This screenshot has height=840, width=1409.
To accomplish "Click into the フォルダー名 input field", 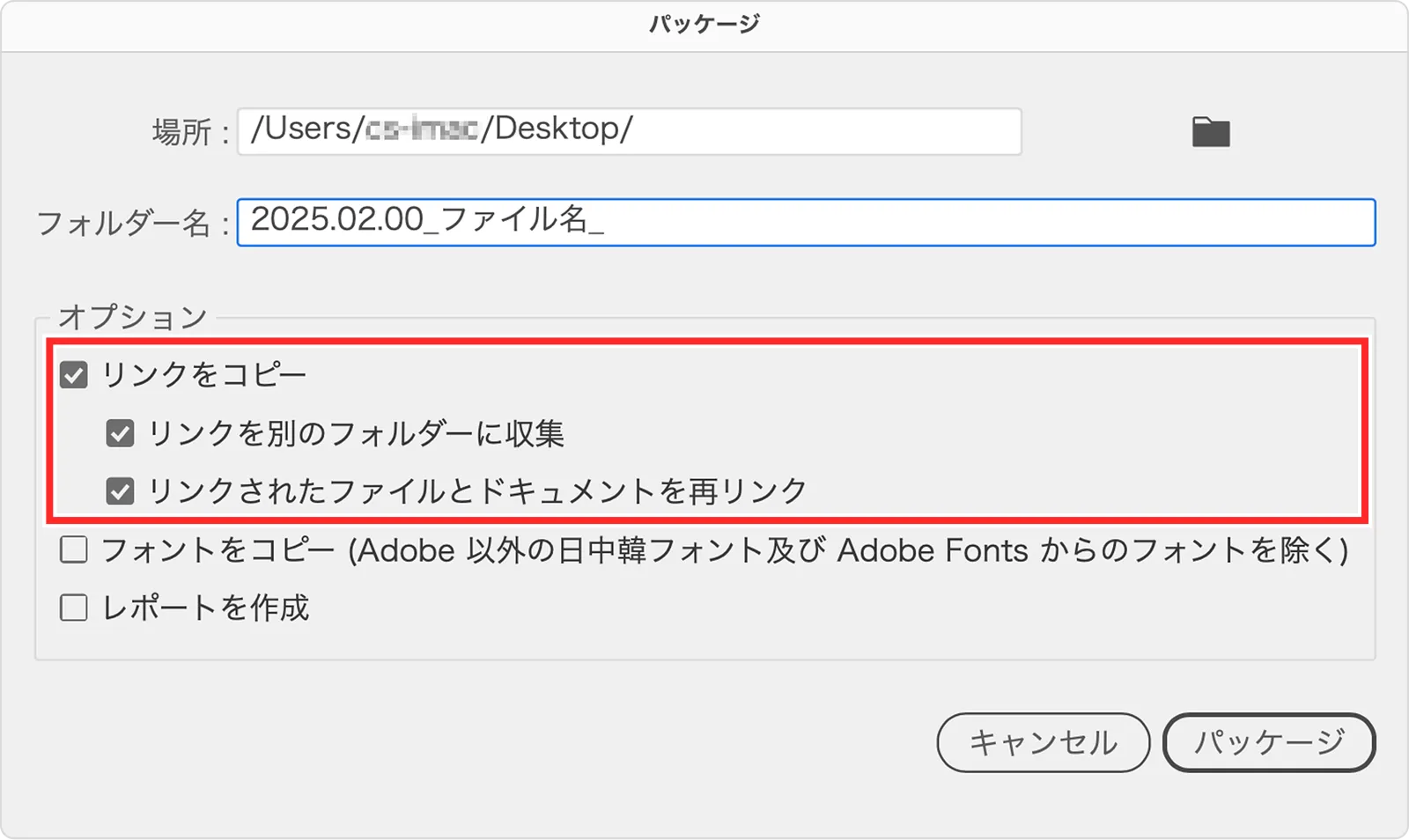I will tap(806, 222).
